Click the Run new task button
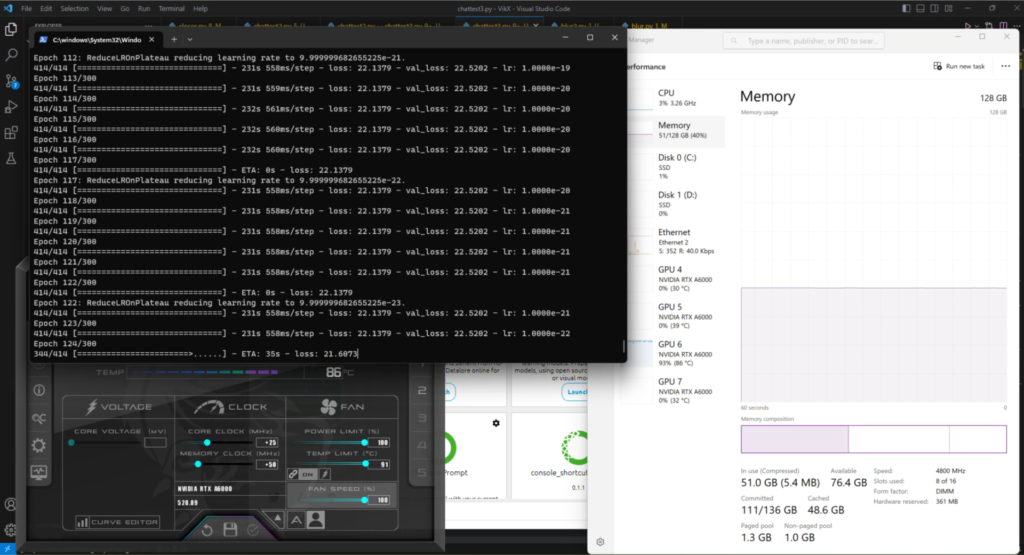Screen dimensions: 1024x555 (959, 66)
